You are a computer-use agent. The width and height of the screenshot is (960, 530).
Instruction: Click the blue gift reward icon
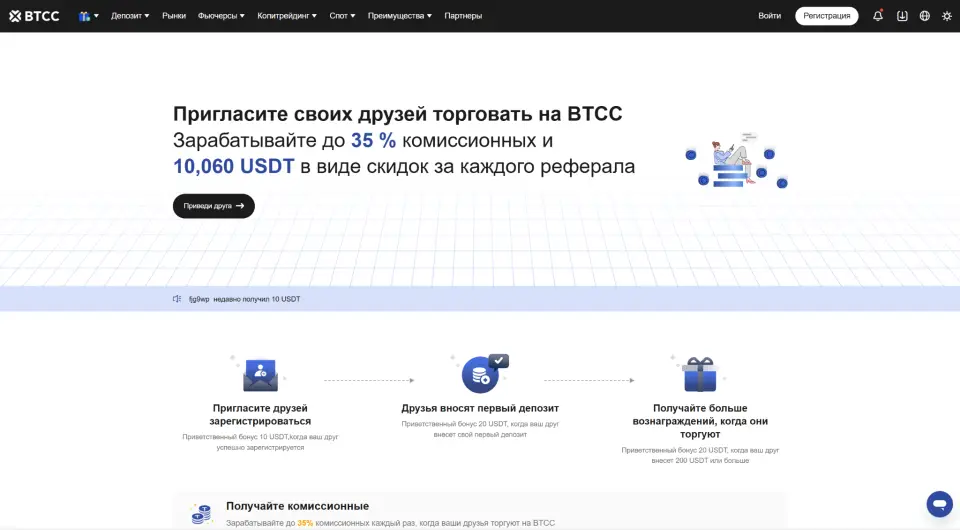[700, 375]
